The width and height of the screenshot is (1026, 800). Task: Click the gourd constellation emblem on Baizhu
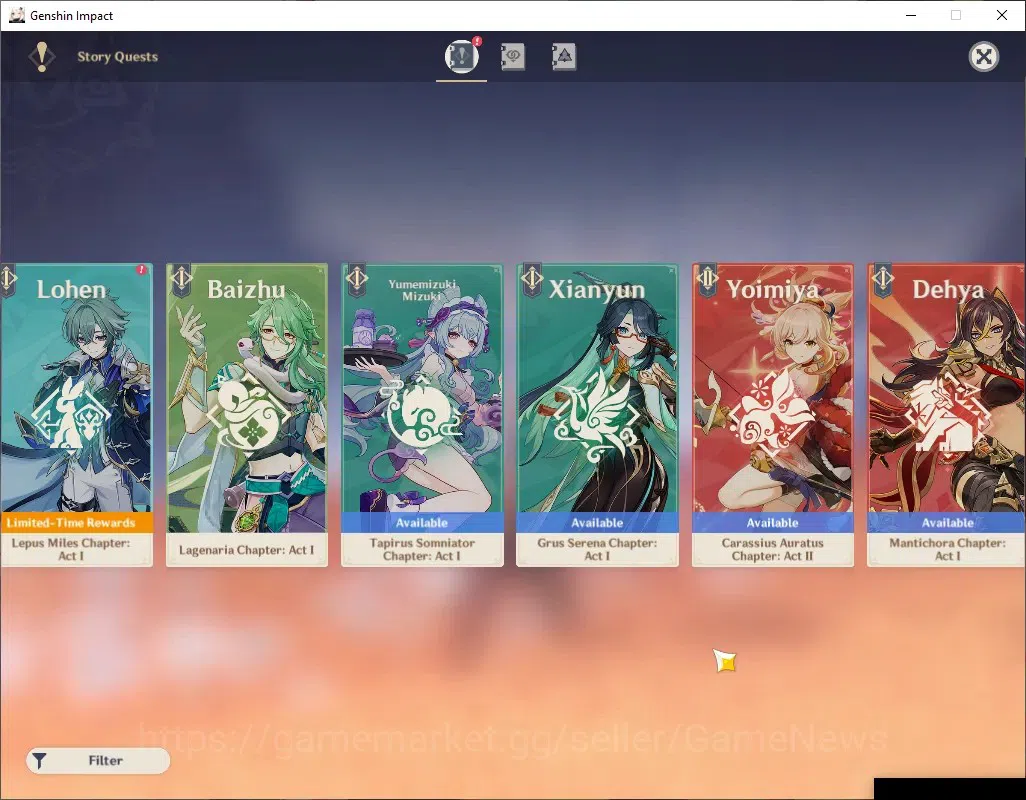pos(248,413)
